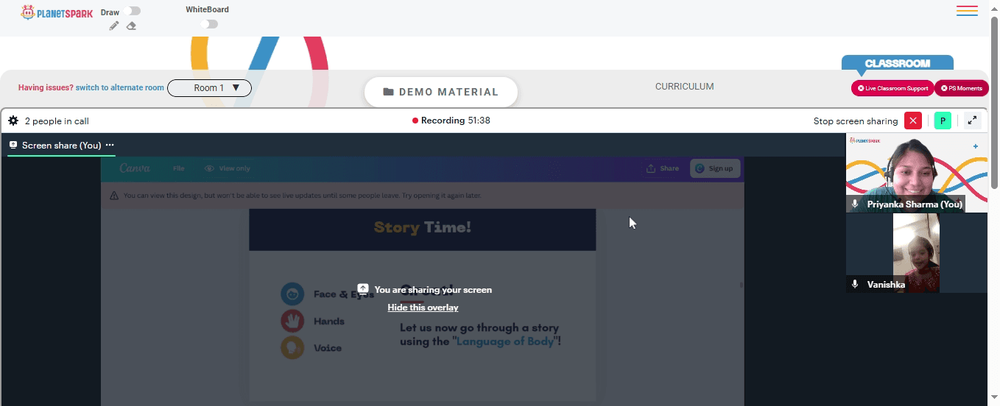Click the Classroom label tab

pos(897,64)
